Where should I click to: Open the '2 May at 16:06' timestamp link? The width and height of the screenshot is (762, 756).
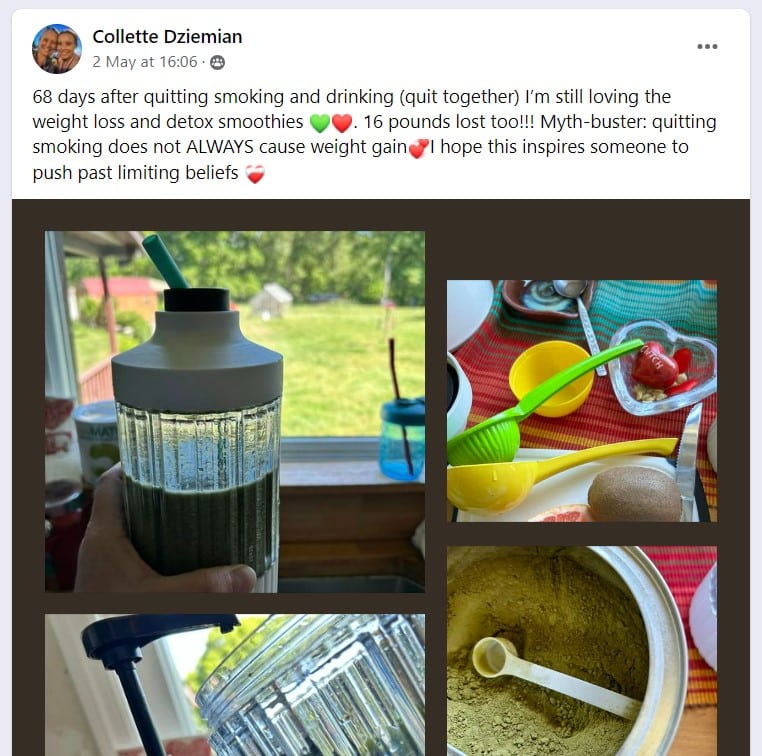tap(145, 62)
